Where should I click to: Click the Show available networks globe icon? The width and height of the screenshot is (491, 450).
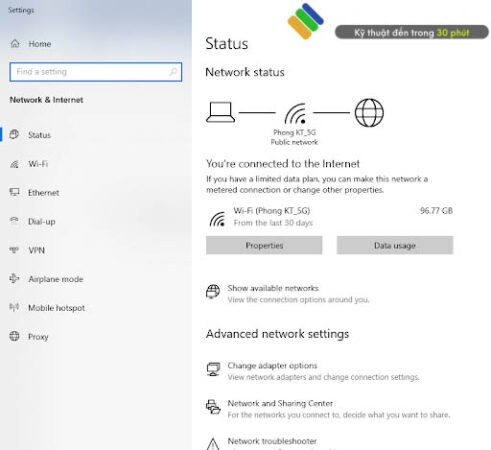(213, 291)
